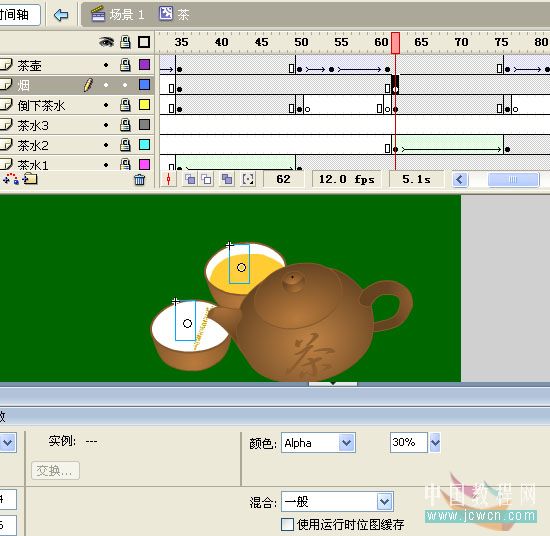Check 使用运行时位图缓存 checkbox

click(x=287, y=524)
